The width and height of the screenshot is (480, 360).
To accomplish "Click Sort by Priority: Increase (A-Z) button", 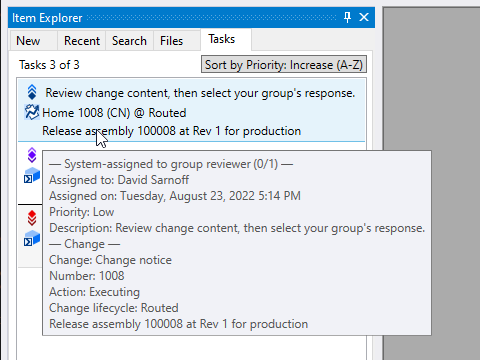I will tap(284, 64).
